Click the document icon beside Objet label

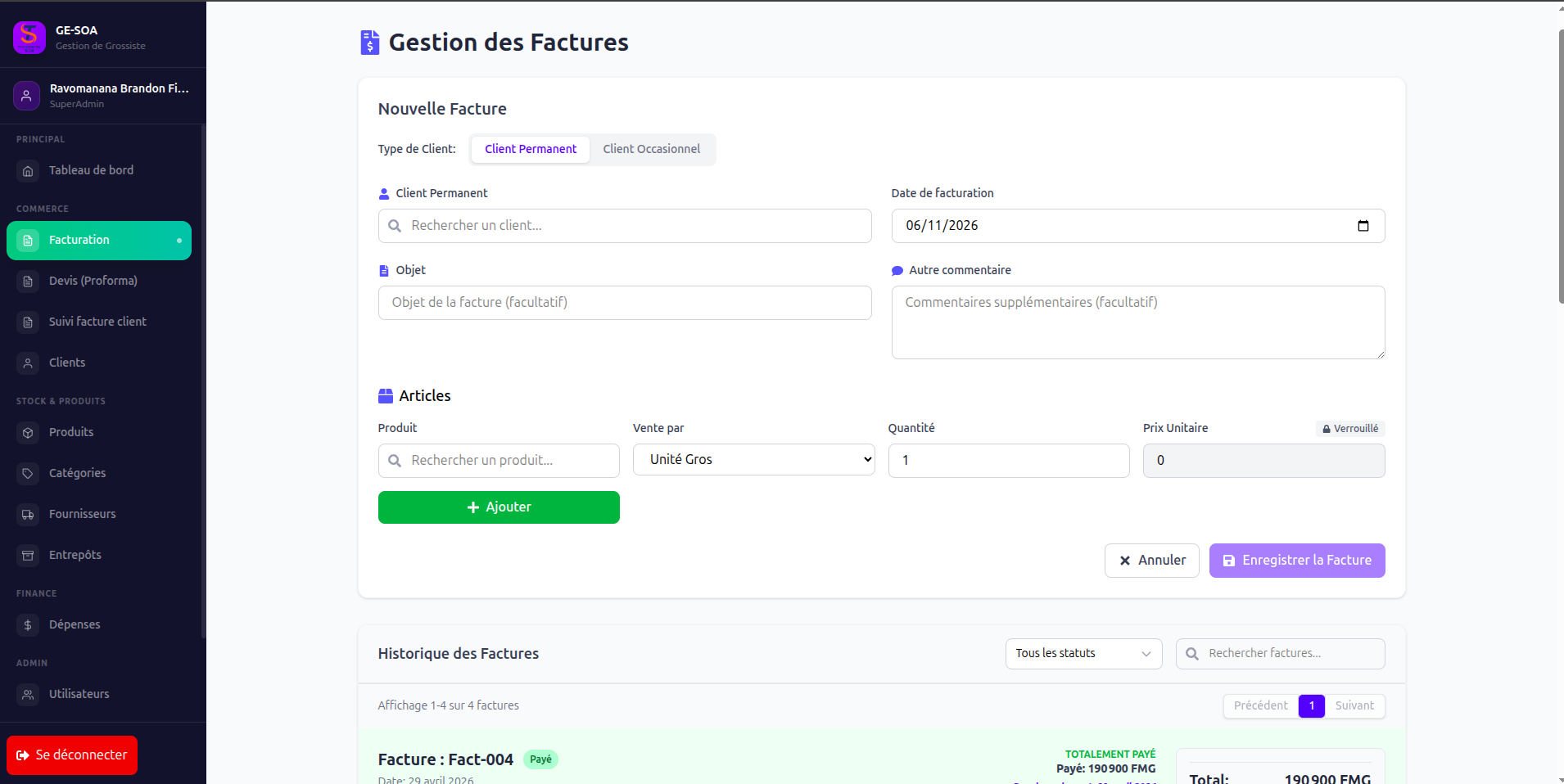pos(384,271)
